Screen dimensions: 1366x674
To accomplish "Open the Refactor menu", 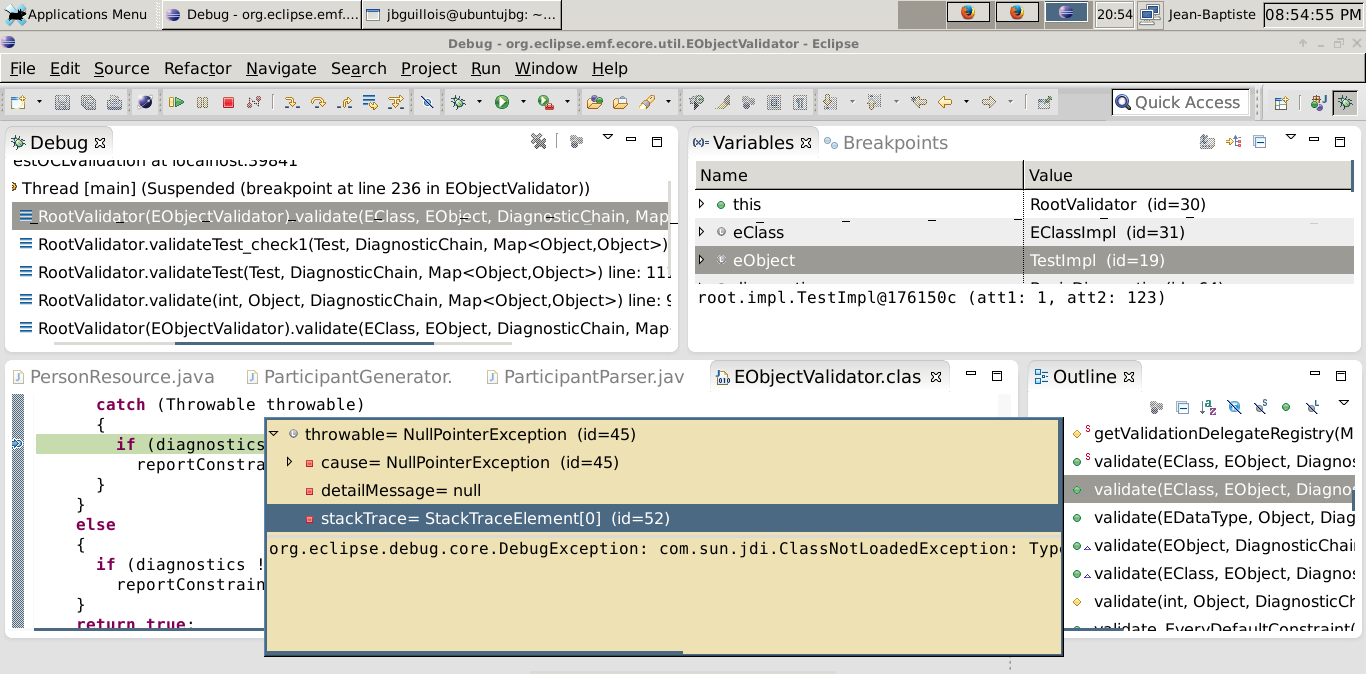I will coord(197,68).
